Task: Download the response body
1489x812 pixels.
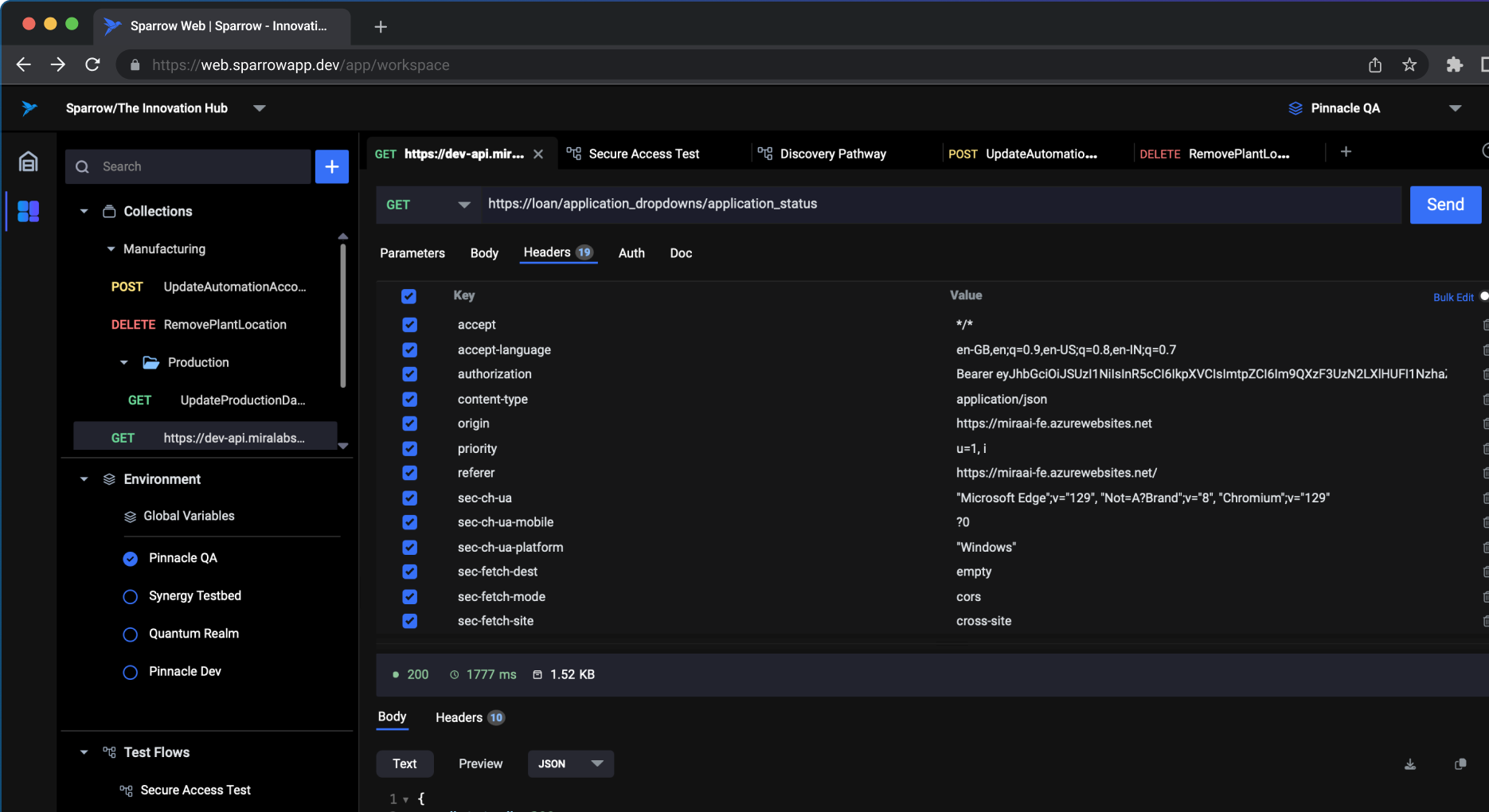Action: point(1410,764)
